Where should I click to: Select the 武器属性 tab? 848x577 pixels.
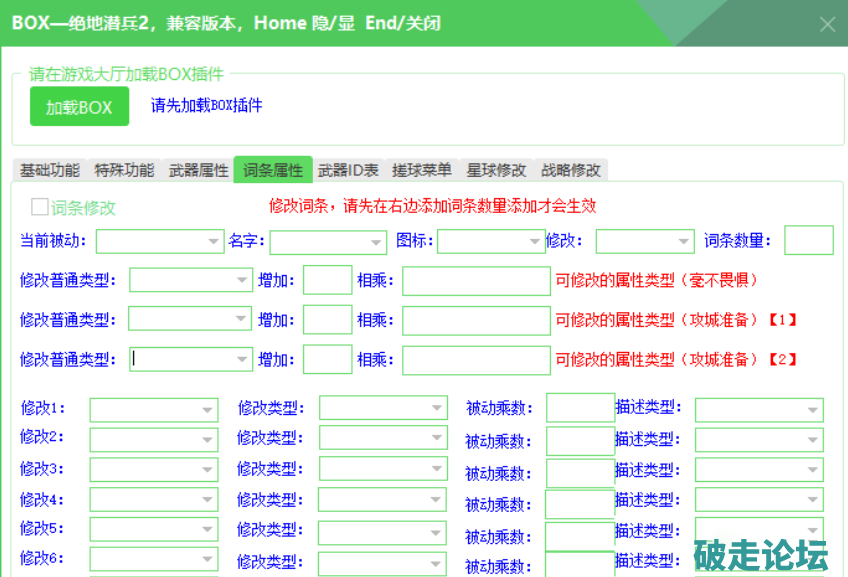pos(198,170)
